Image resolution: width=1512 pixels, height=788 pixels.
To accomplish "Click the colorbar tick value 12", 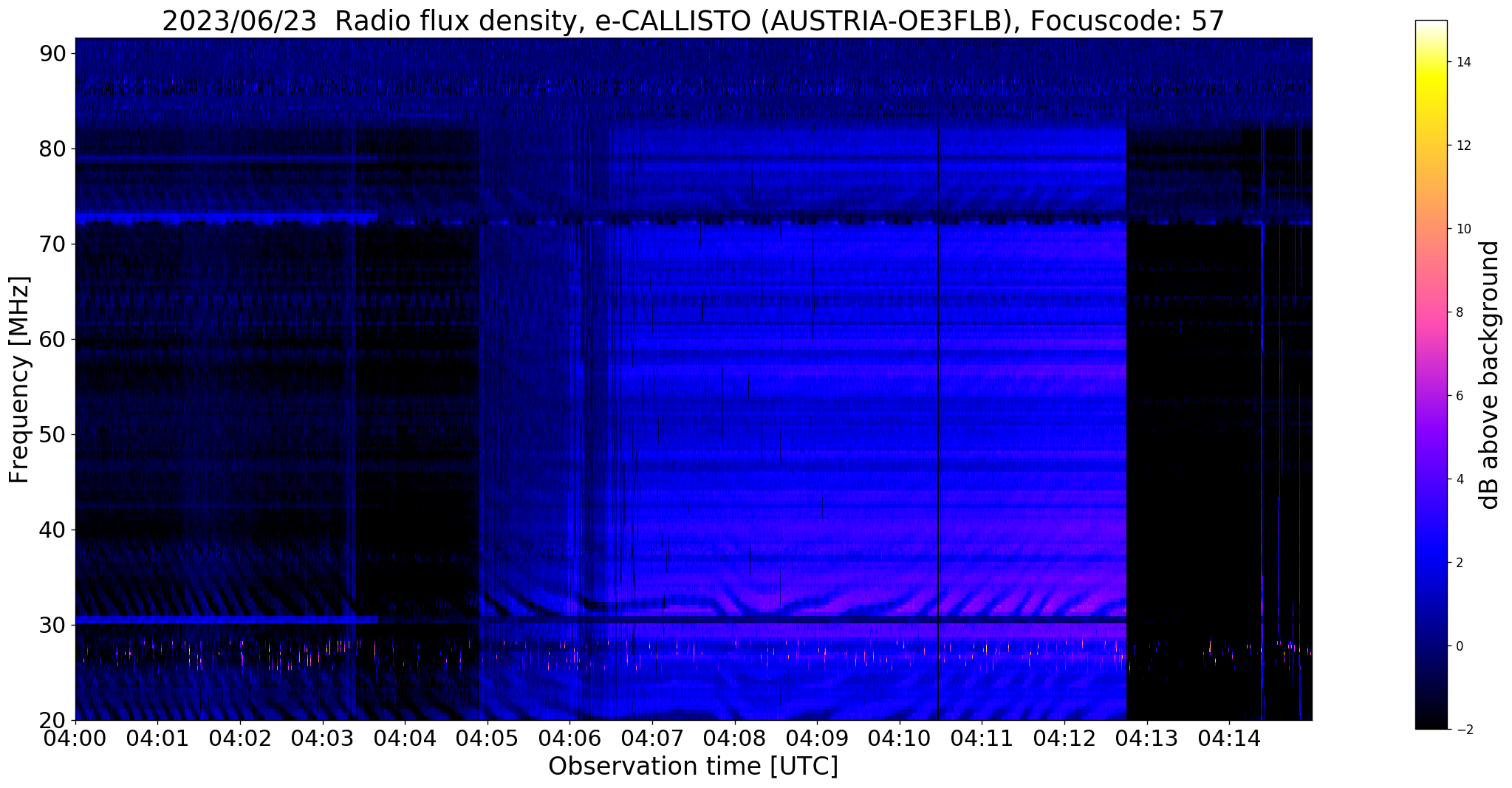I will (x=1463, y=145).
